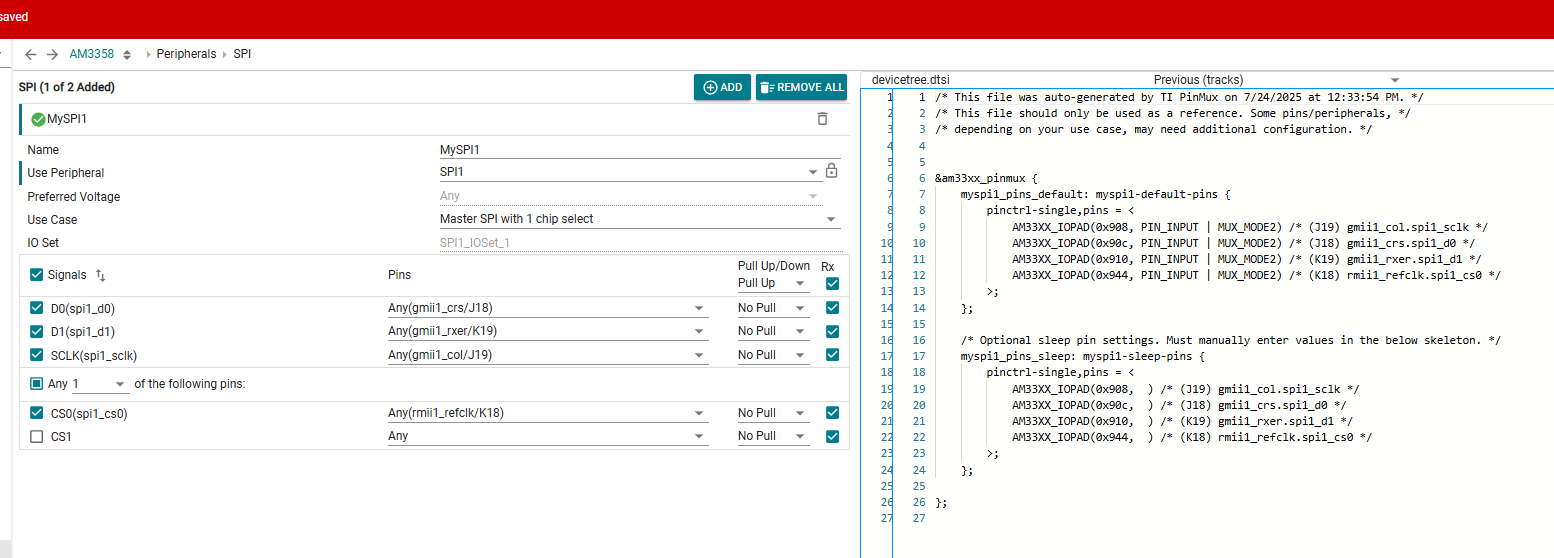Toggle the lock icon beside Use Peripheral

tap(831, 171)
